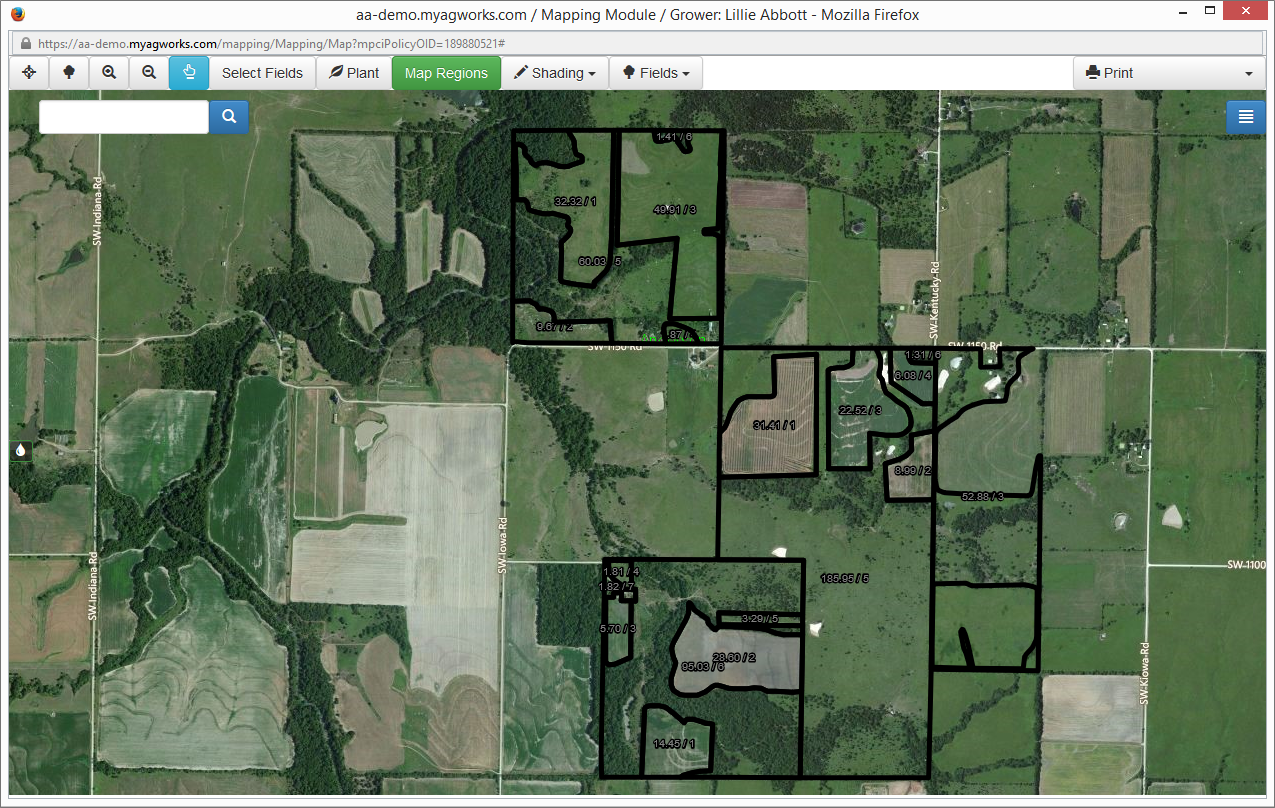Click the Firefox logo icon
This screenshot has width=1275, height=808.
17,14
